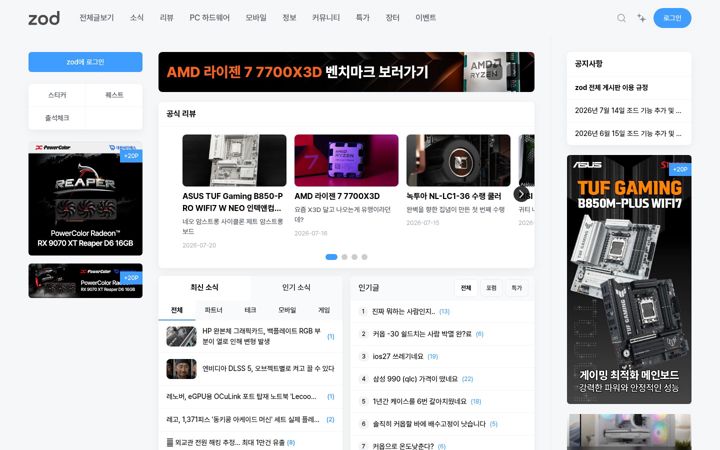720x450 pixels.
Task: Click the blue 로그인 button in header
Action: [x=672, y=18]
